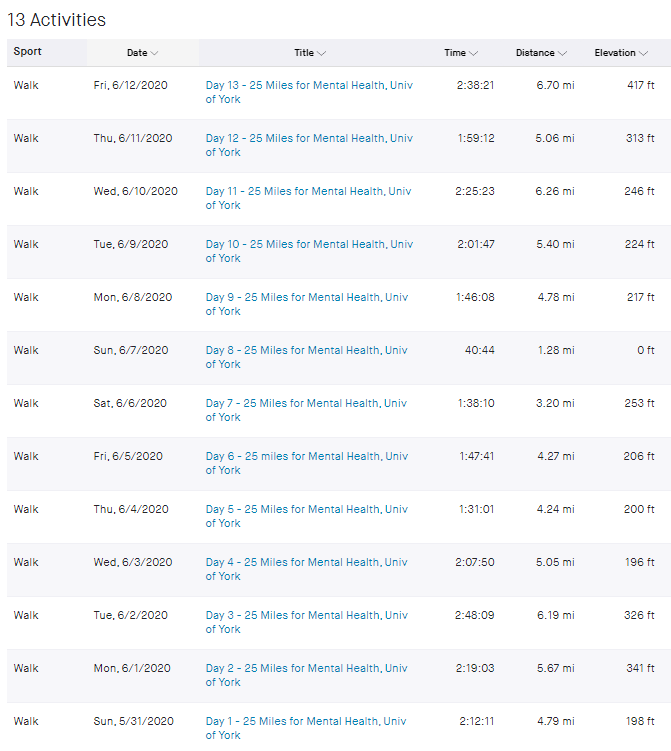Open Day 6 - 25 miles activity

pyautogui.click(x=307, y=463)
